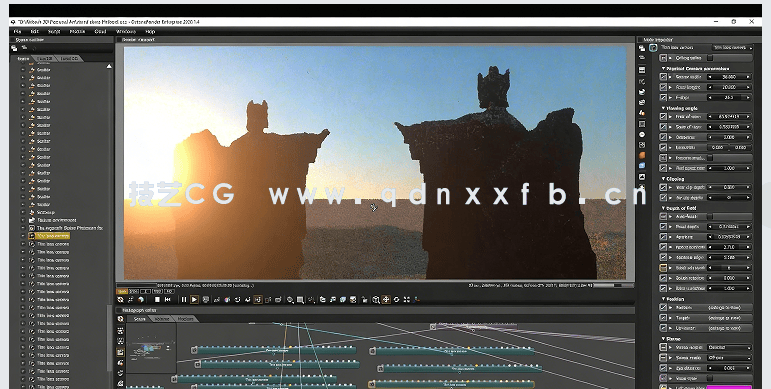Collapse the Viewing angle section
Viewport: 771px width, 389px height.
click(x=663, y=108)
